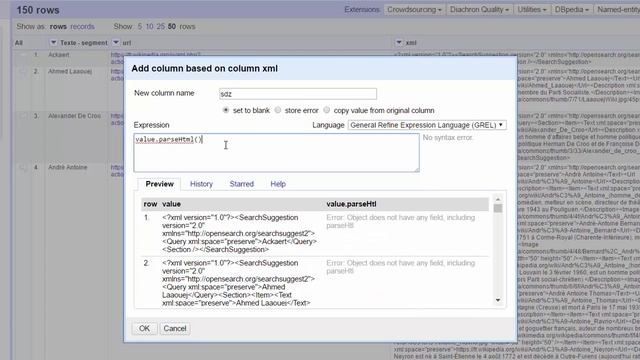Open the 'Texte - segment' column dropdown arrow
Viewport: 640px width, 360px height.
pos(53,42)
